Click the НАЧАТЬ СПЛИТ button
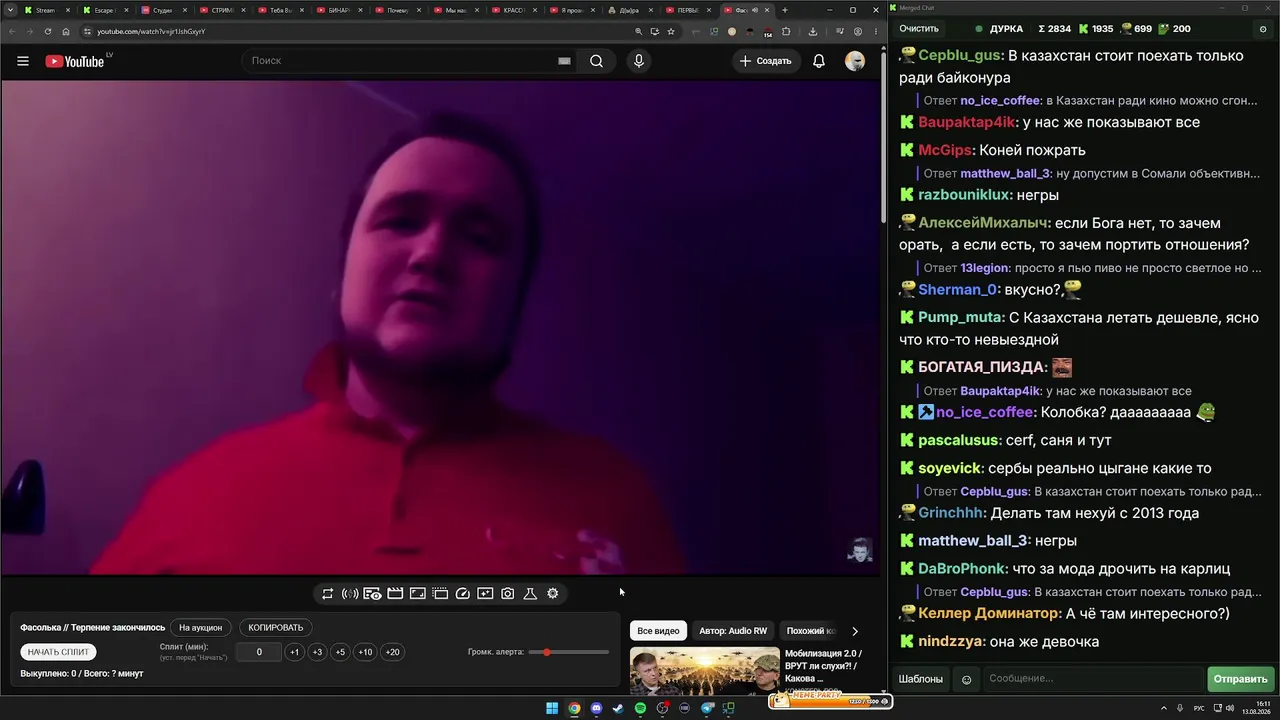Screen dimensions: 1280x720 (x=58, y=652)
